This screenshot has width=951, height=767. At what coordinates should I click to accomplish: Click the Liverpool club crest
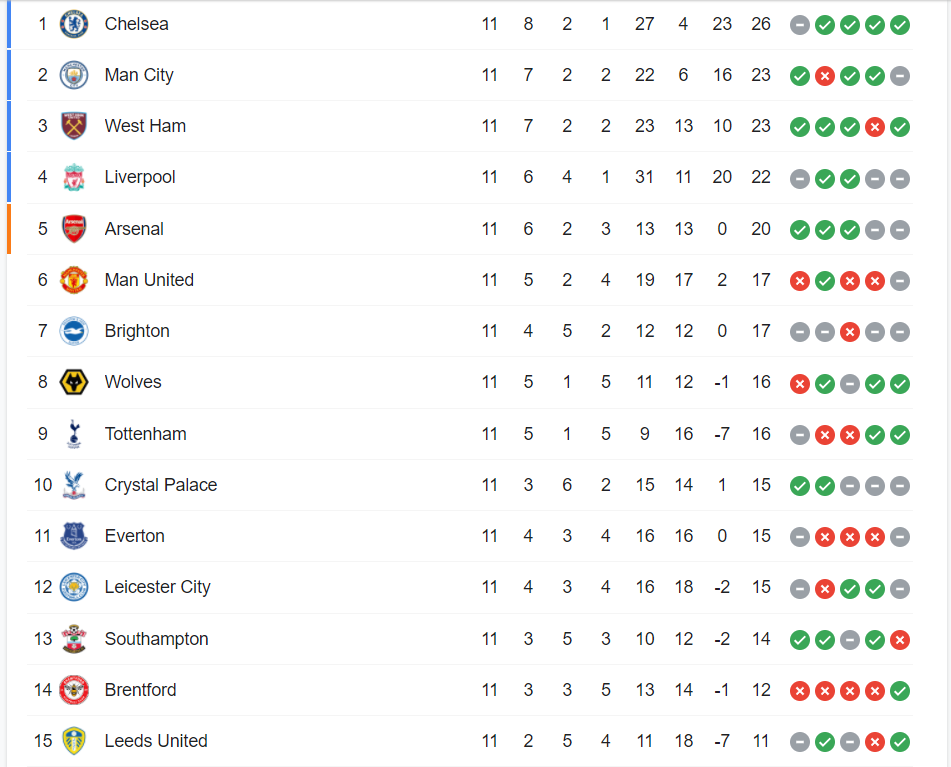[x=74, y=177]
